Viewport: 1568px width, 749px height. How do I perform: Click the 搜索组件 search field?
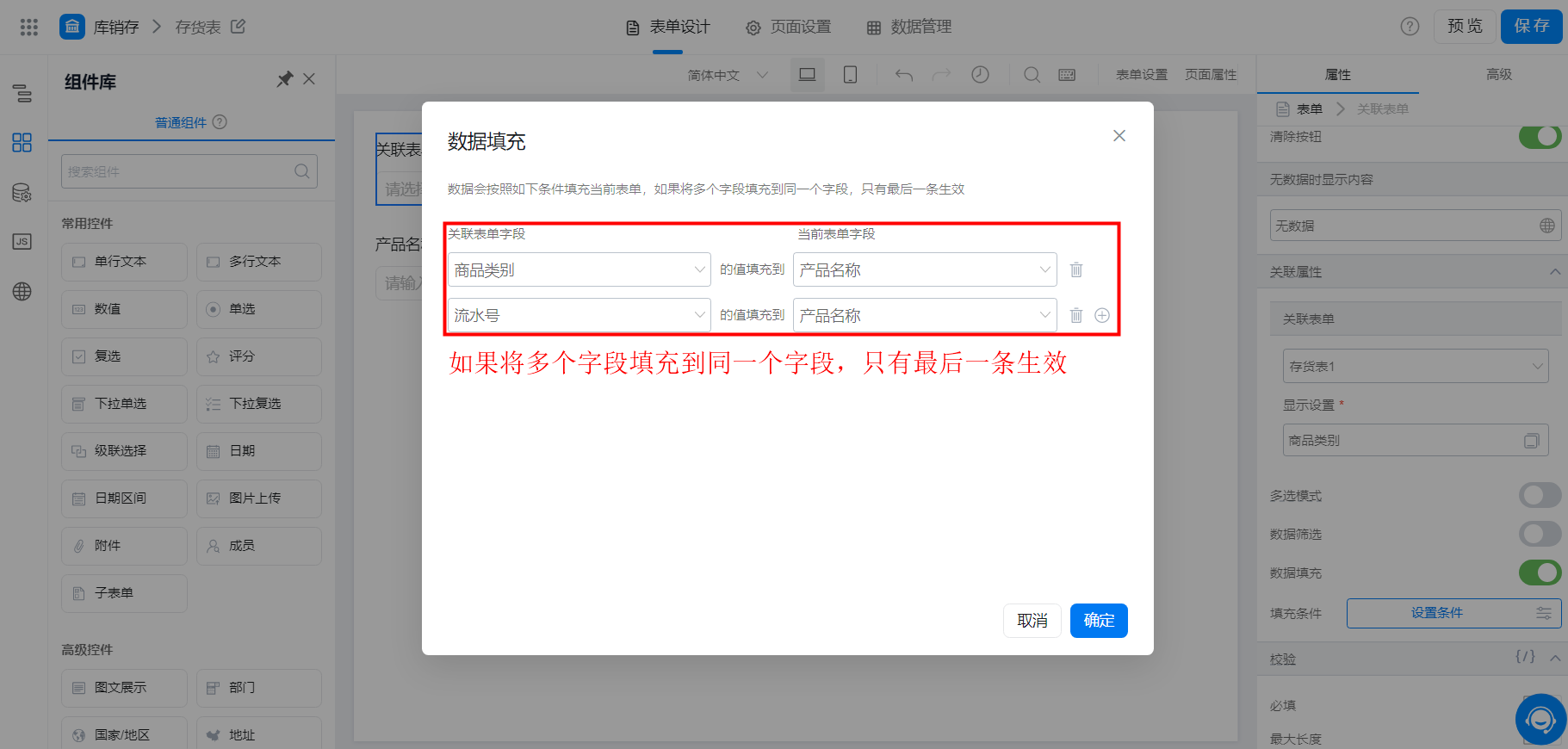coord(189,171)
